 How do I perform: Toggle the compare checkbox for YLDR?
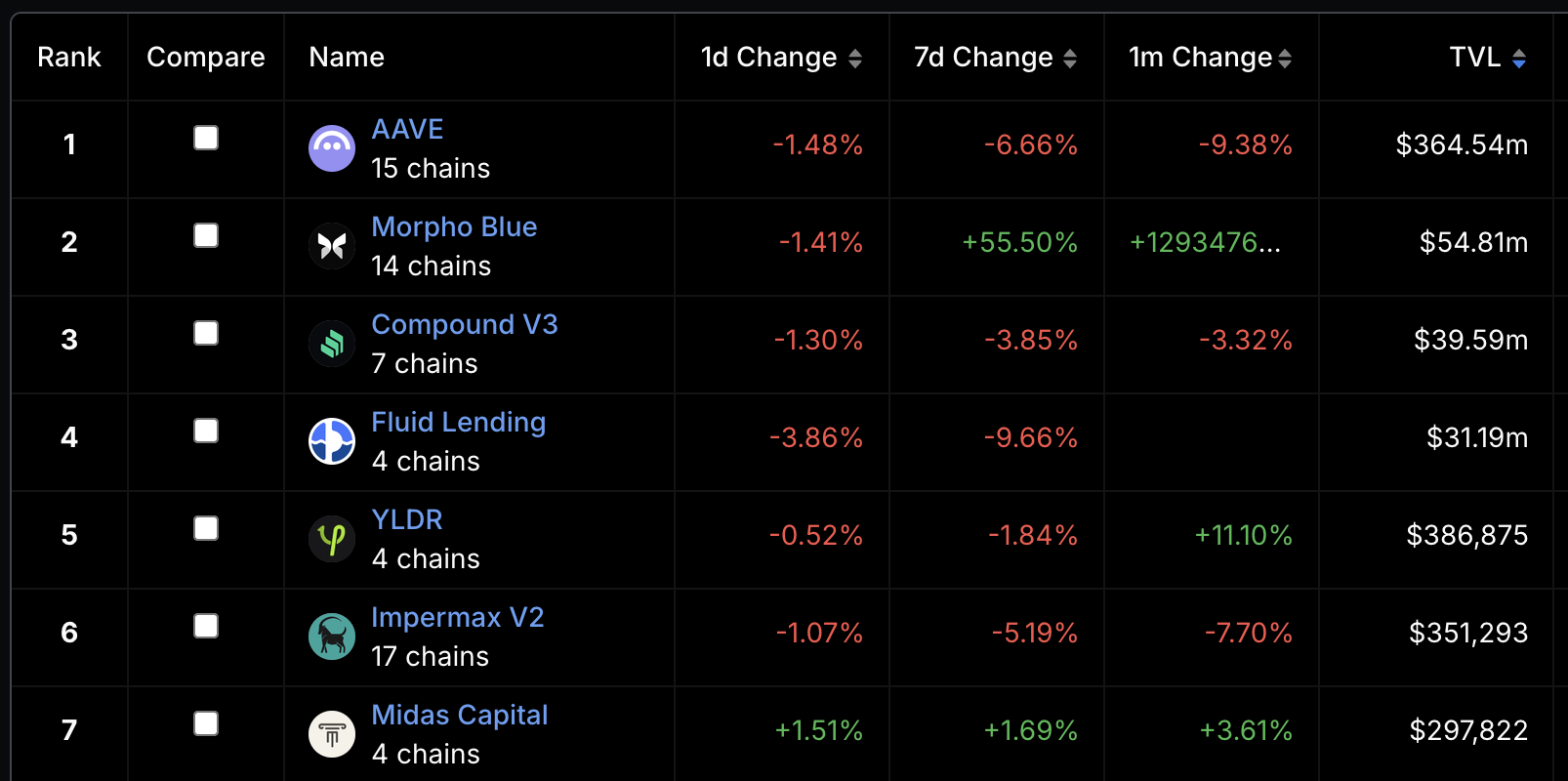[x=206, y=528]
